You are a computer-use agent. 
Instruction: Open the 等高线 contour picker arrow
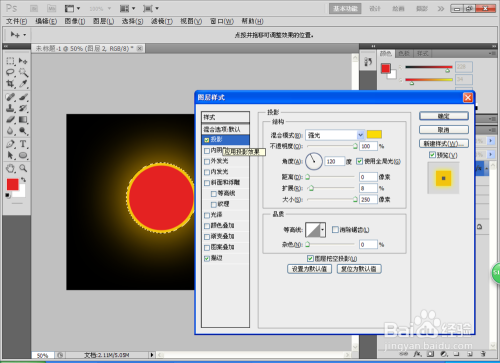322,230
